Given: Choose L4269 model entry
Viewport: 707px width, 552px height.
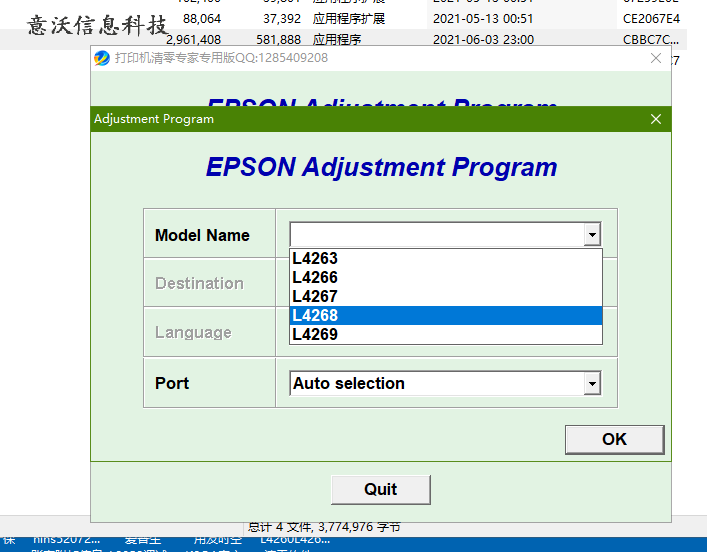Looking at the screenshot, I should coord(445,334).
